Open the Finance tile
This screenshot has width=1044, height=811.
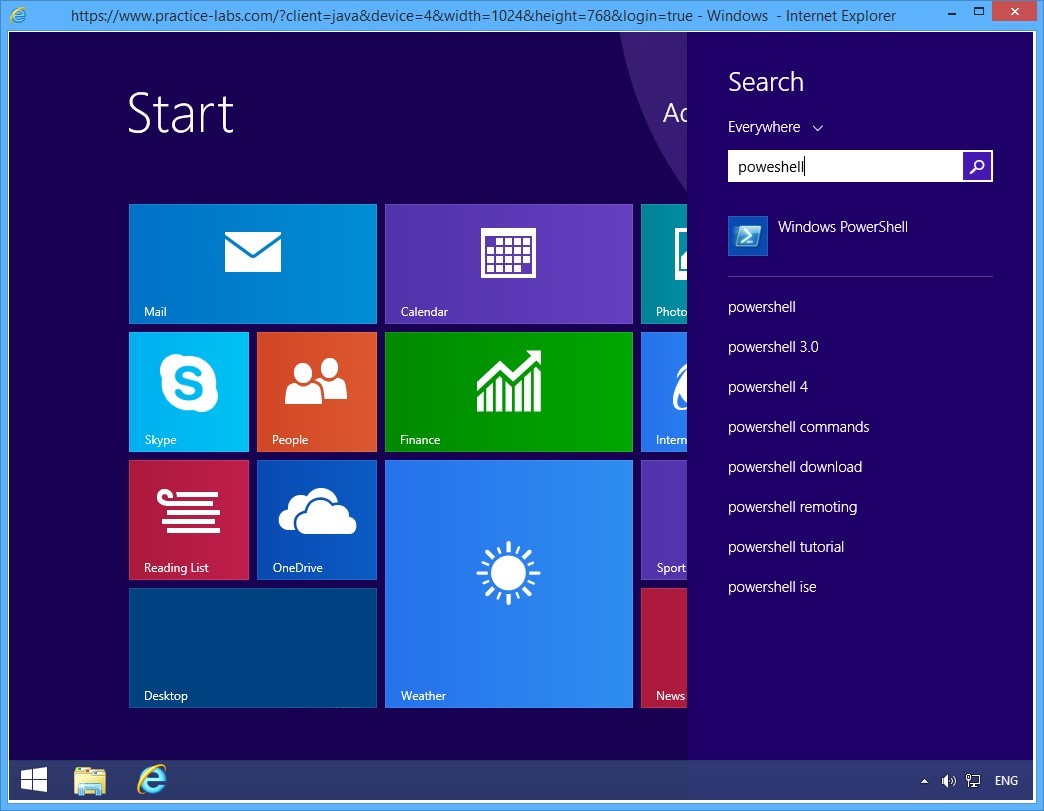pyautogui.click(x=508, y=391)
